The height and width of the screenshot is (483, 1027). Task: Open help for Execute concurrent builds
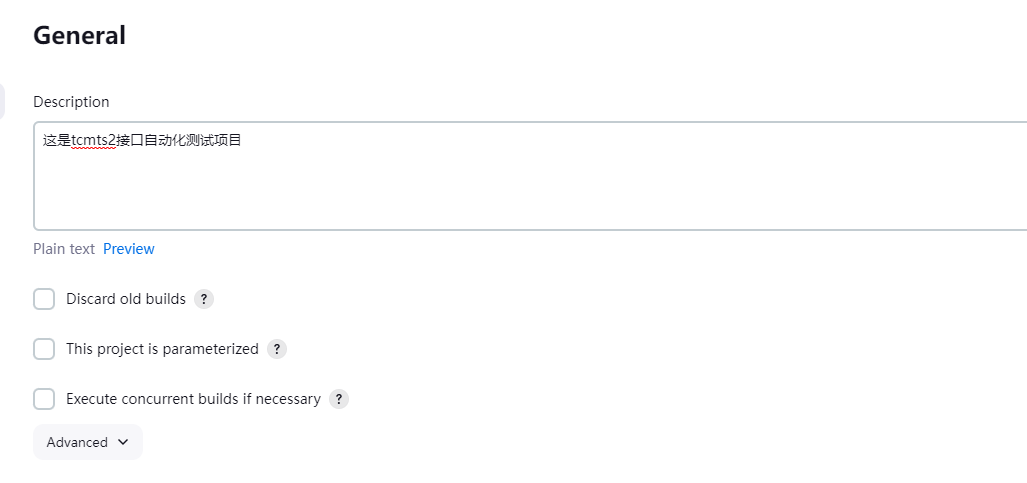point(339,399)
